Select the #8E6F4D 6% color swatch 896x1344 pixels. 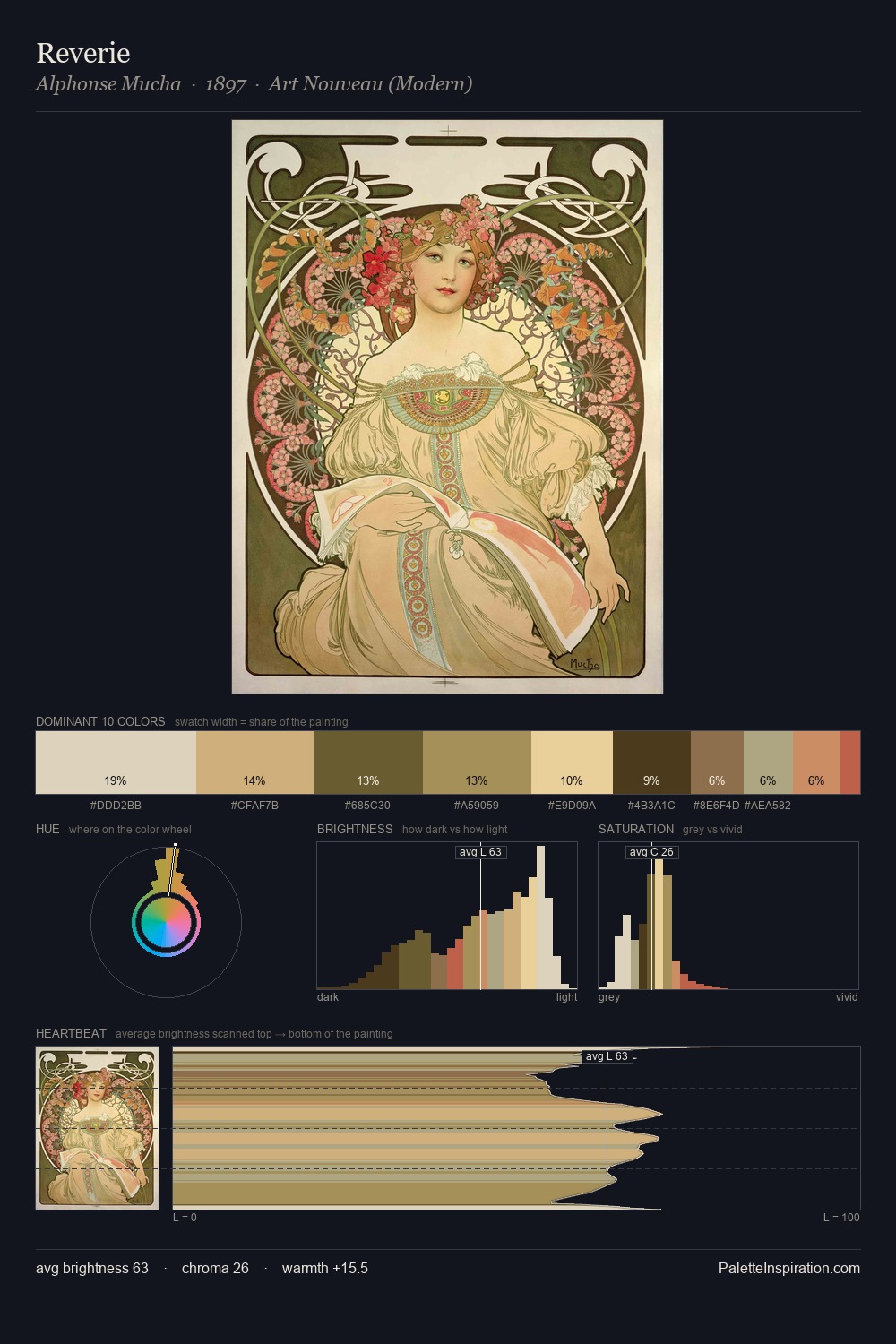pyautogui.click(x=717, y=762)
